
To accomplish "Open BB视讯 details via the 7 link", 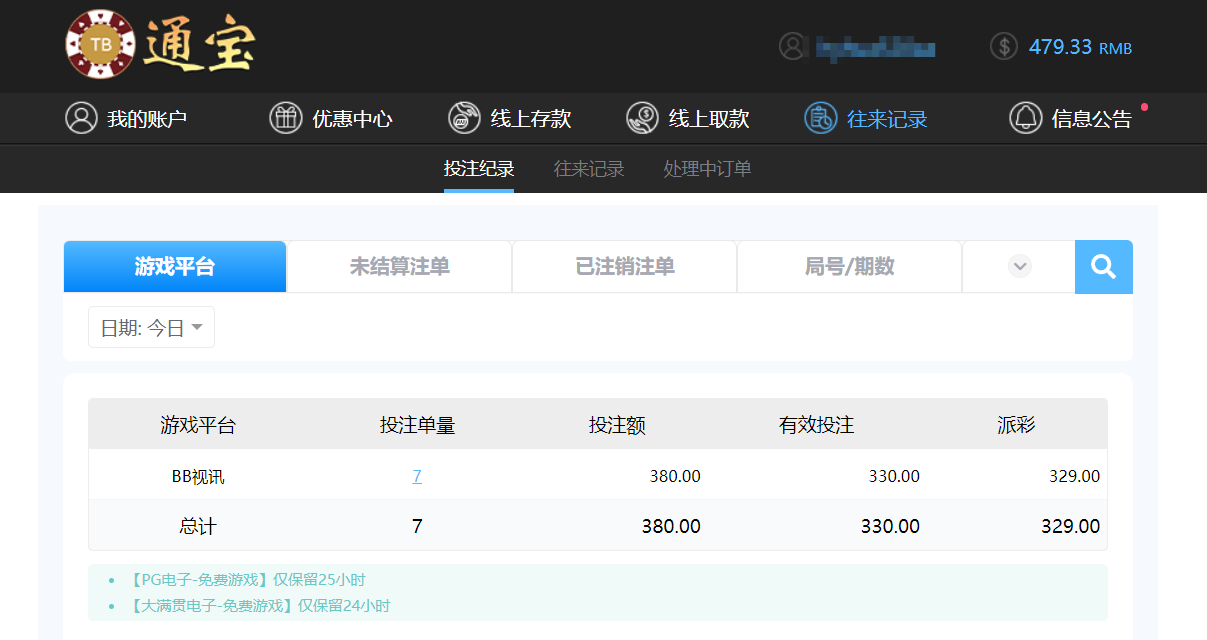I will [417, 476].
